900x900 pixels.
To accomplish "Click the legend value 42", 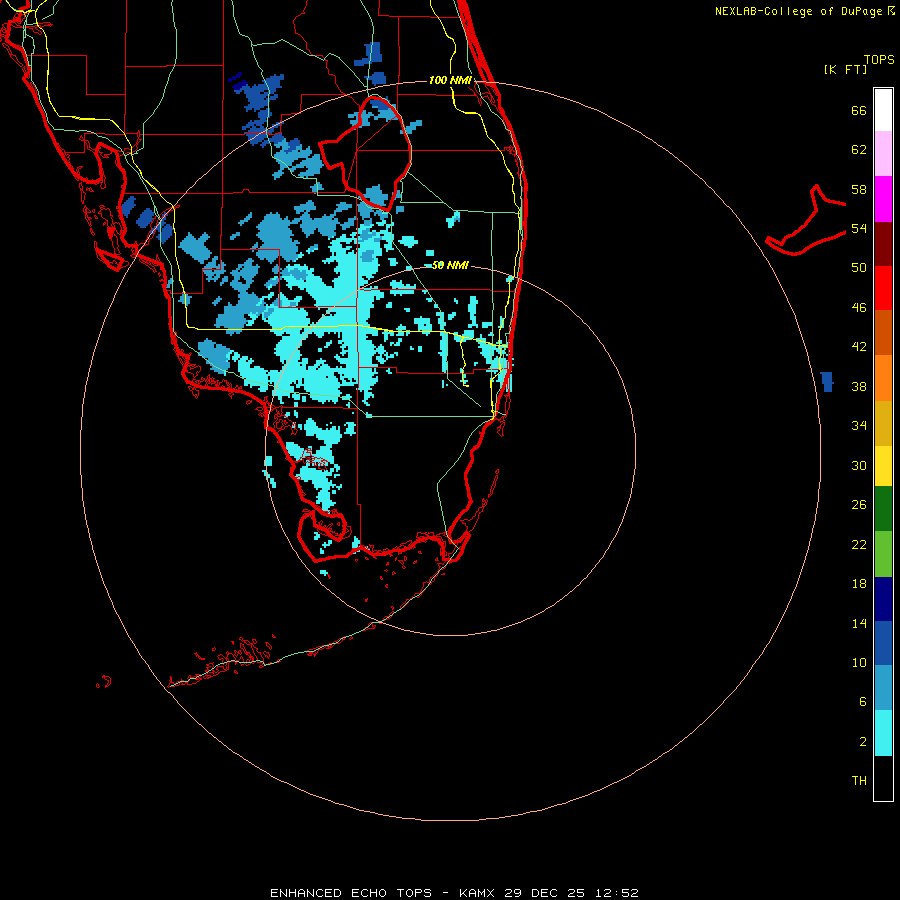I will tap(859, 347).
